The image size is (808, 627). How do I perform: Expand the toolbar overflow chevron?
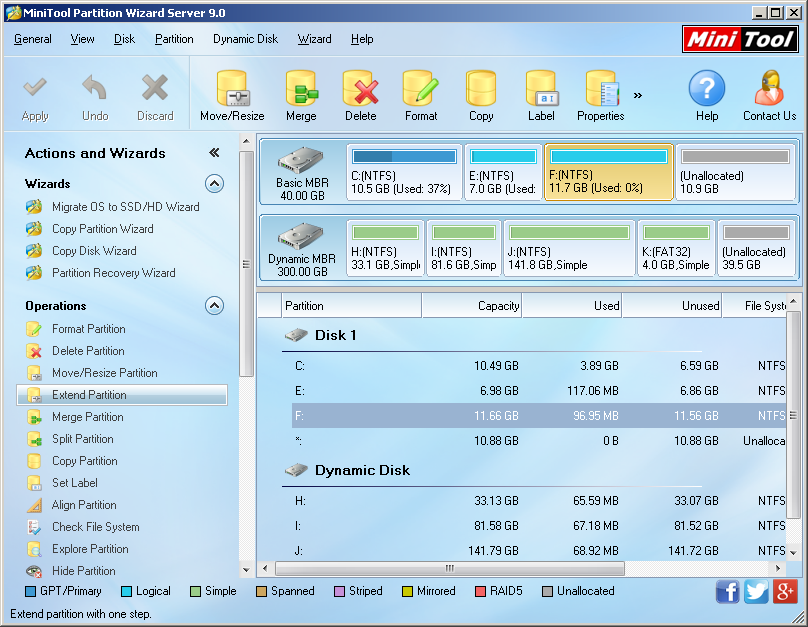[x=638, y=95]
